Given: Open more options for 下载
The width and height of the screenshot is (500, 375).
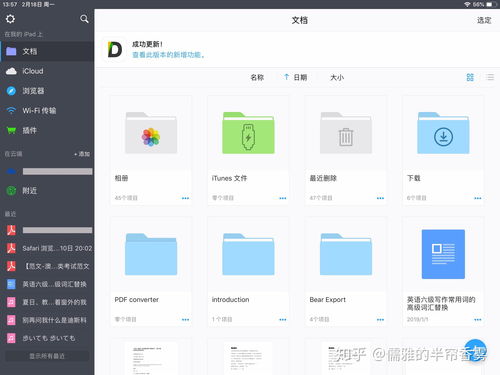Looking at the screenshot, I should point(478,198).
